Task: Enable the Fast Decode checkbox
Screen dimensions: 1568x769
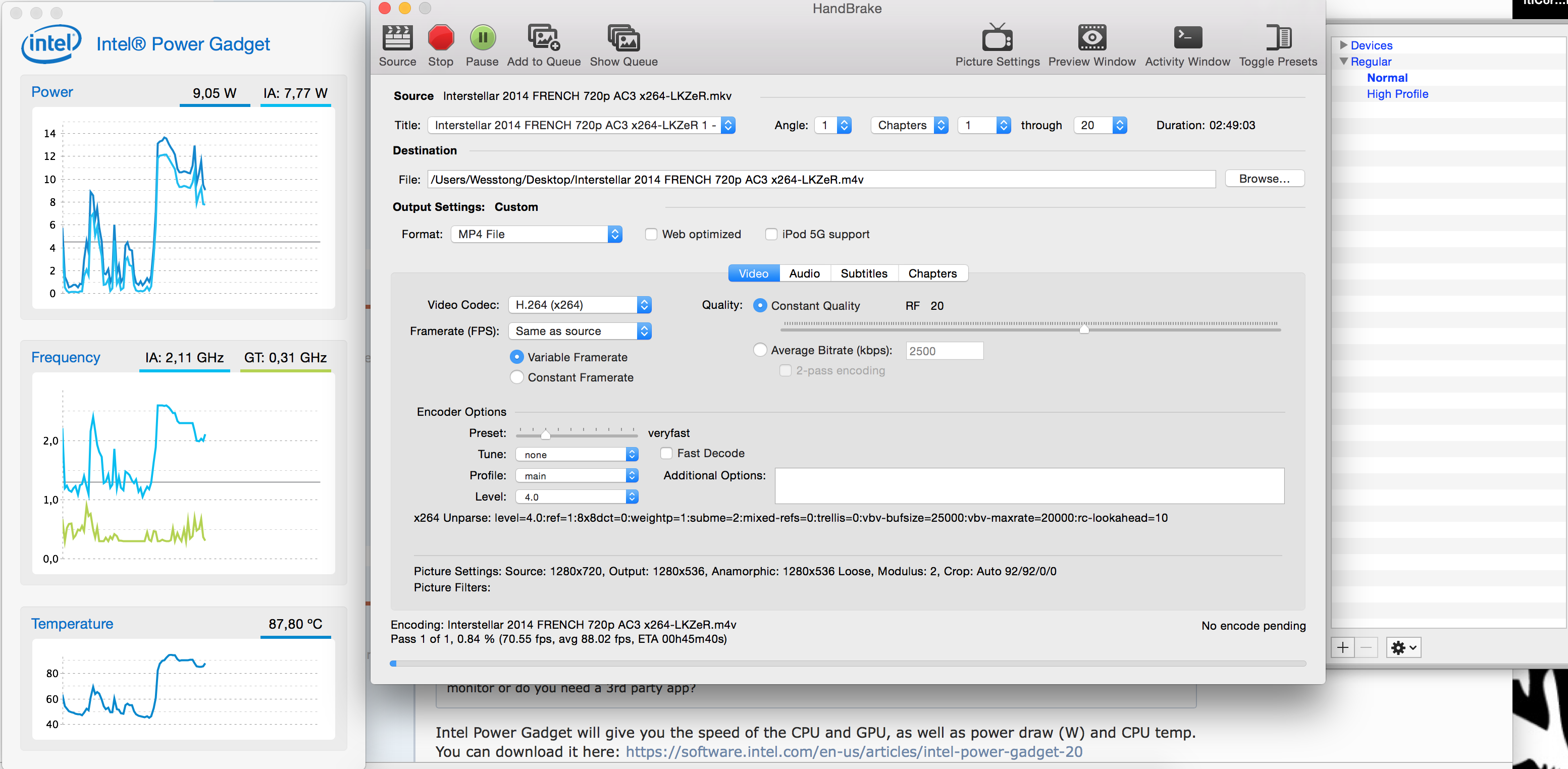Action: (x=666, y=453)
